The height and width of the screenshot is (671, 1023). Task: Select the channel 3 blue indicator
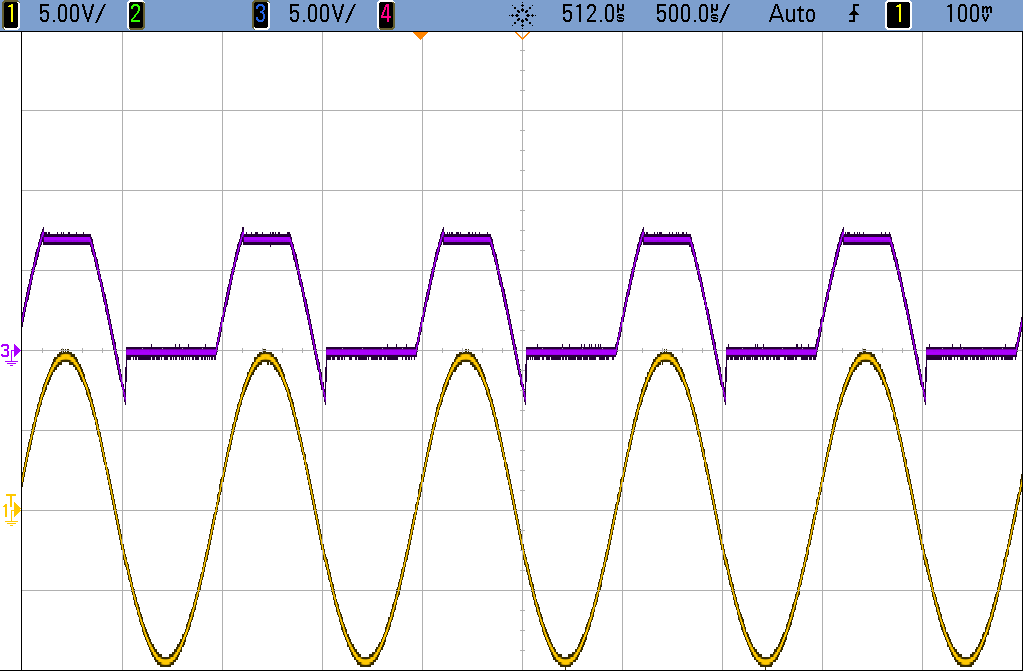[261, 14]
